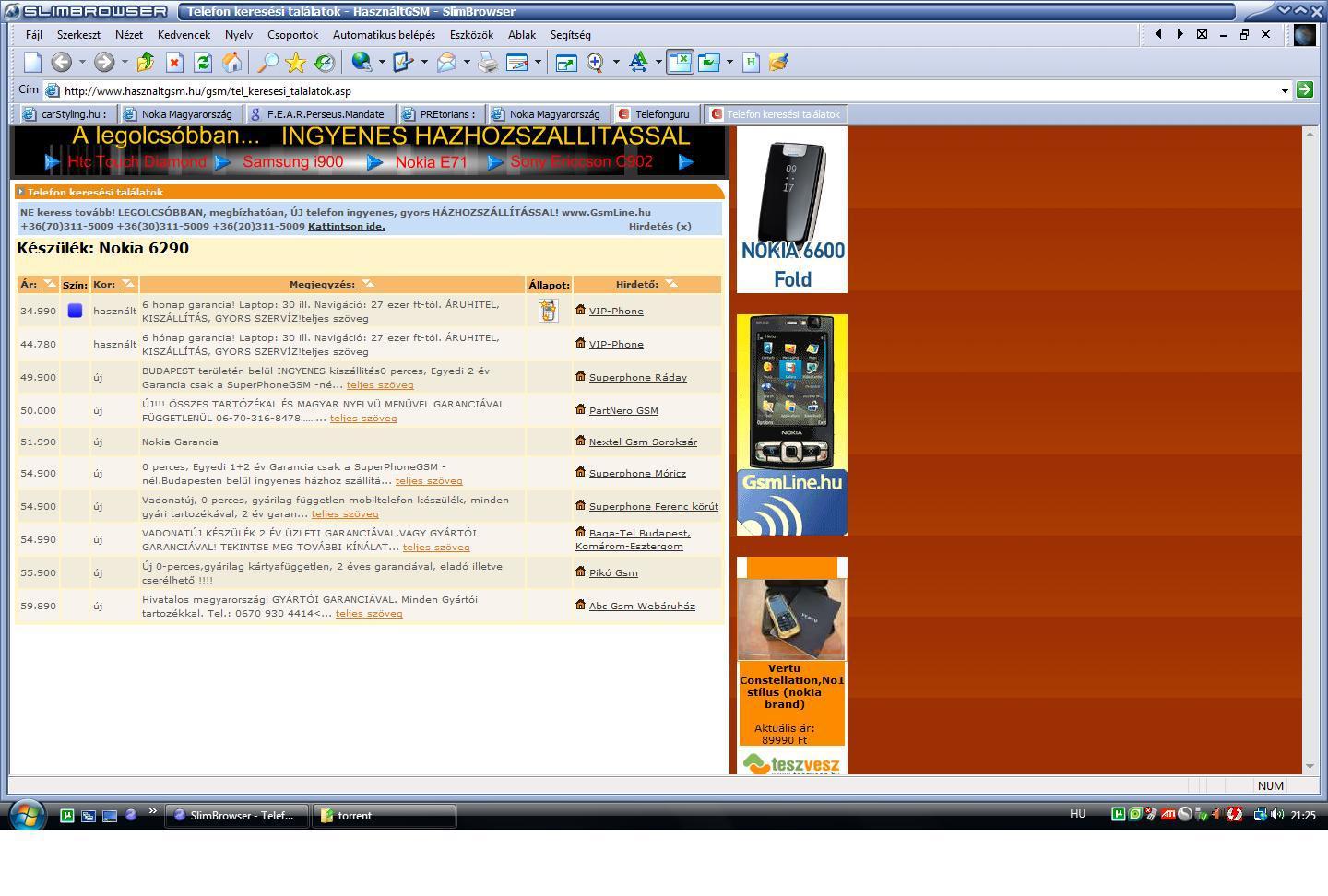Stop page loading with red X icon
Screen dimensions: 1328x896
point(174,62)
